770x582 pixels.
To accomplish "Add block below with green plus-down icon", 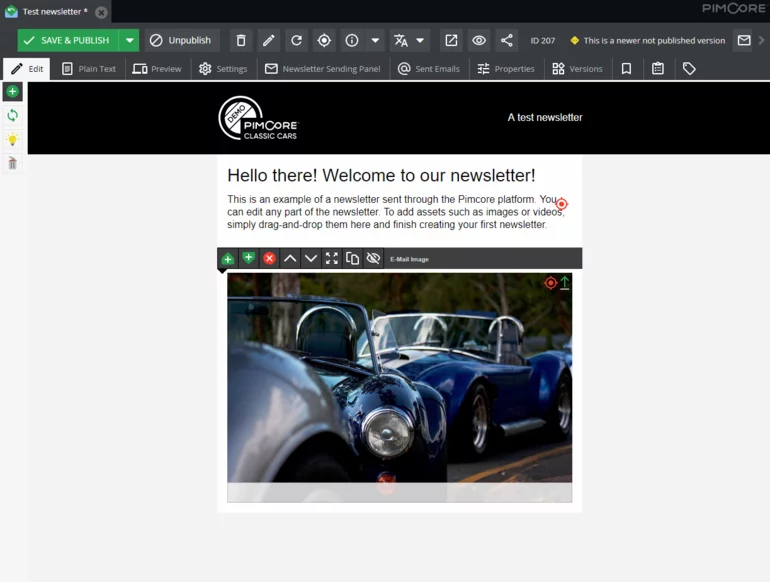I will pos(248,258).
